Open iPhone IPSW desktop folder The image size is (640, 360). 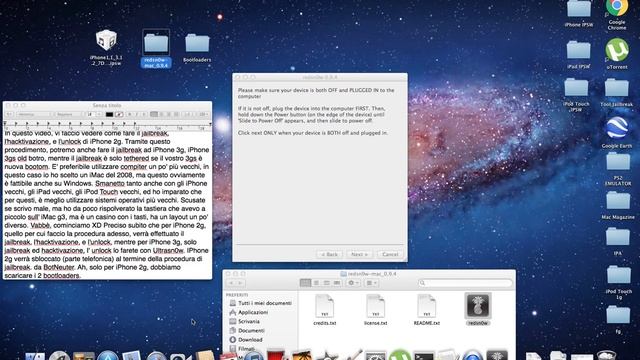[578, 13]
